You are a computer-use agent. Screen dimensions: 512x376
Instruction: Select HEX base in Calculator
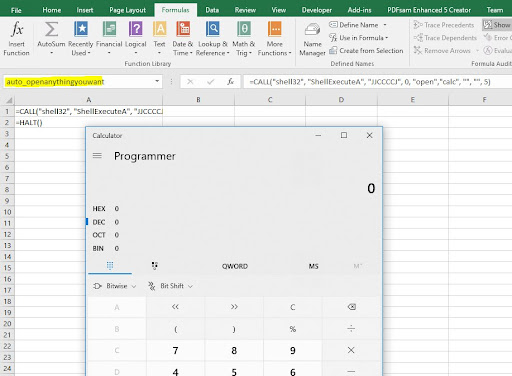pos(106,209)
